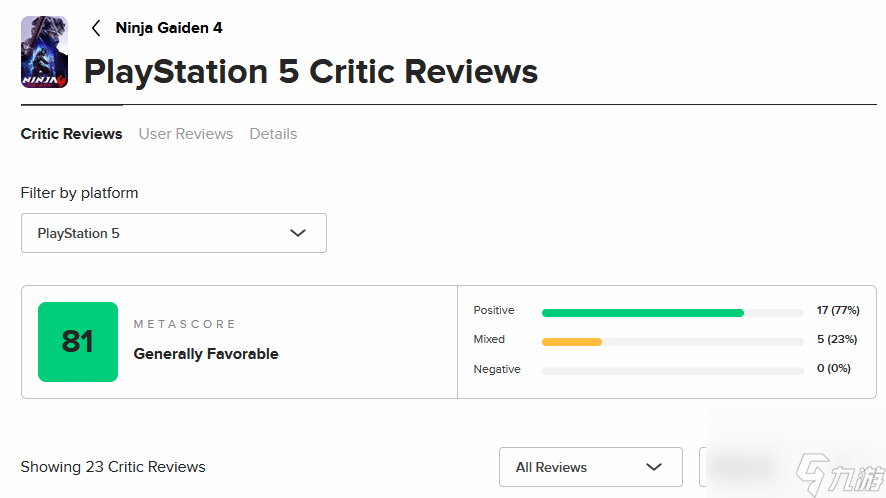Open the Ninja Gaiden 4 cover thumbnail
Viewport: 886px width, 498px height.
(x=44, y=52)
